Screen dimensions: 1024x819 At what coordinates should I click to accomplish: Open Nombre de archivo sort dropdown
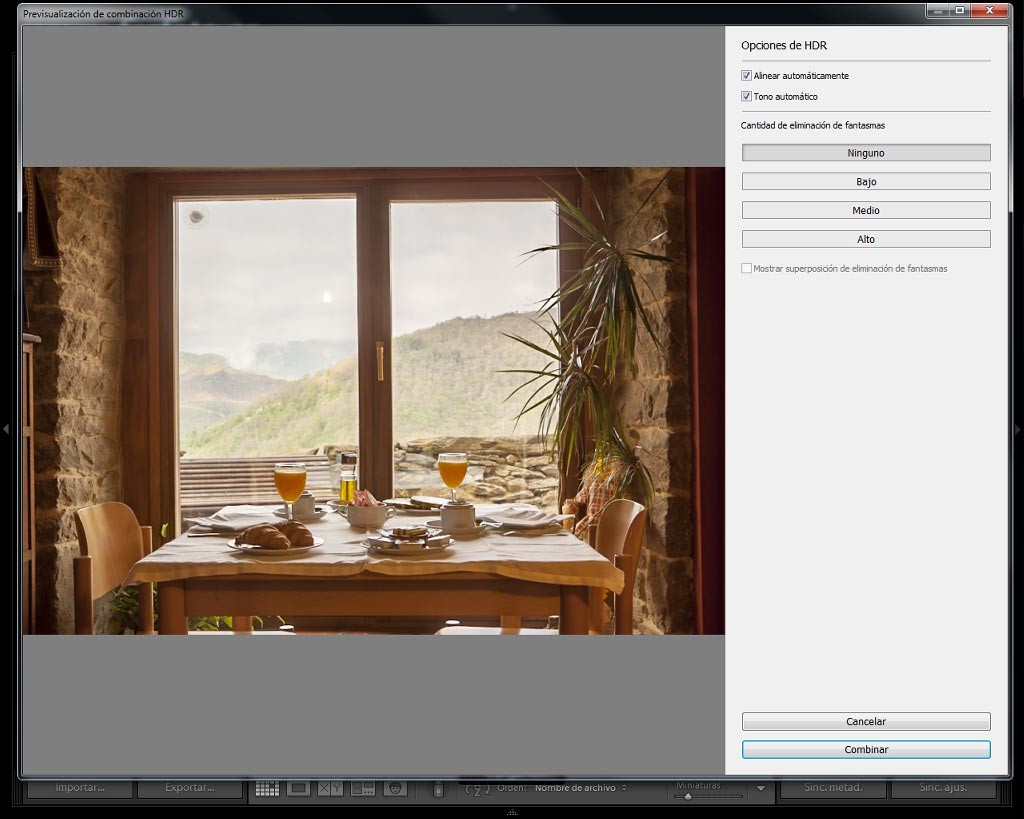point(580,788)
